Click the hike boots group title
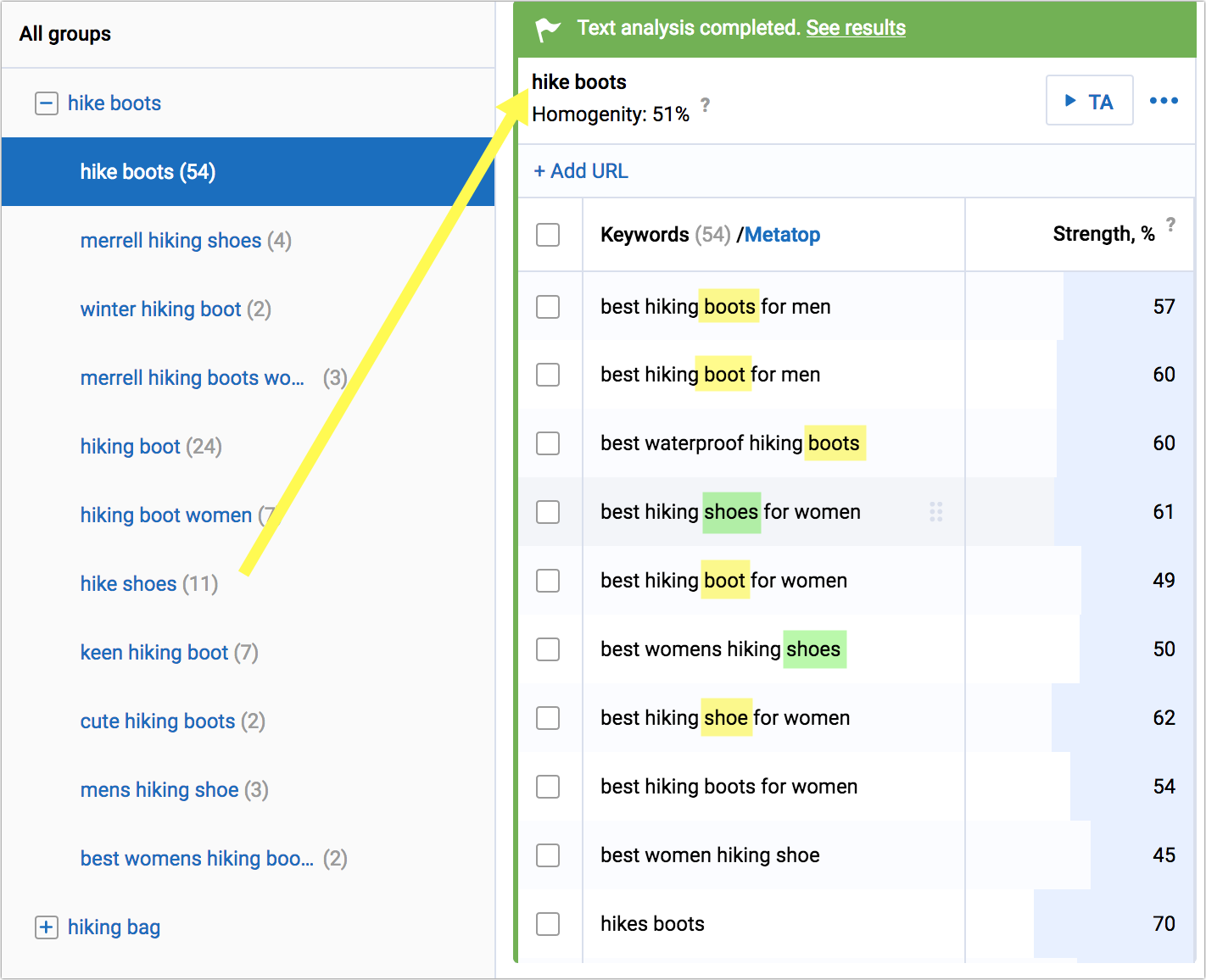1206x980 pixels. tap(579, 82)
